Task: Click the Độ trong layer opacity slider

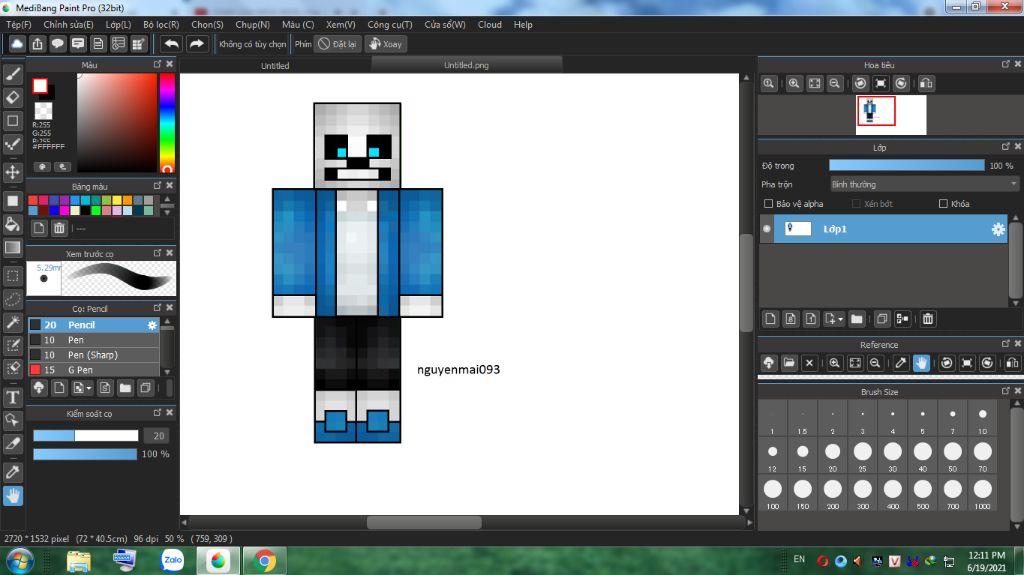Action: pyautogui.click(x=906, y=165)
